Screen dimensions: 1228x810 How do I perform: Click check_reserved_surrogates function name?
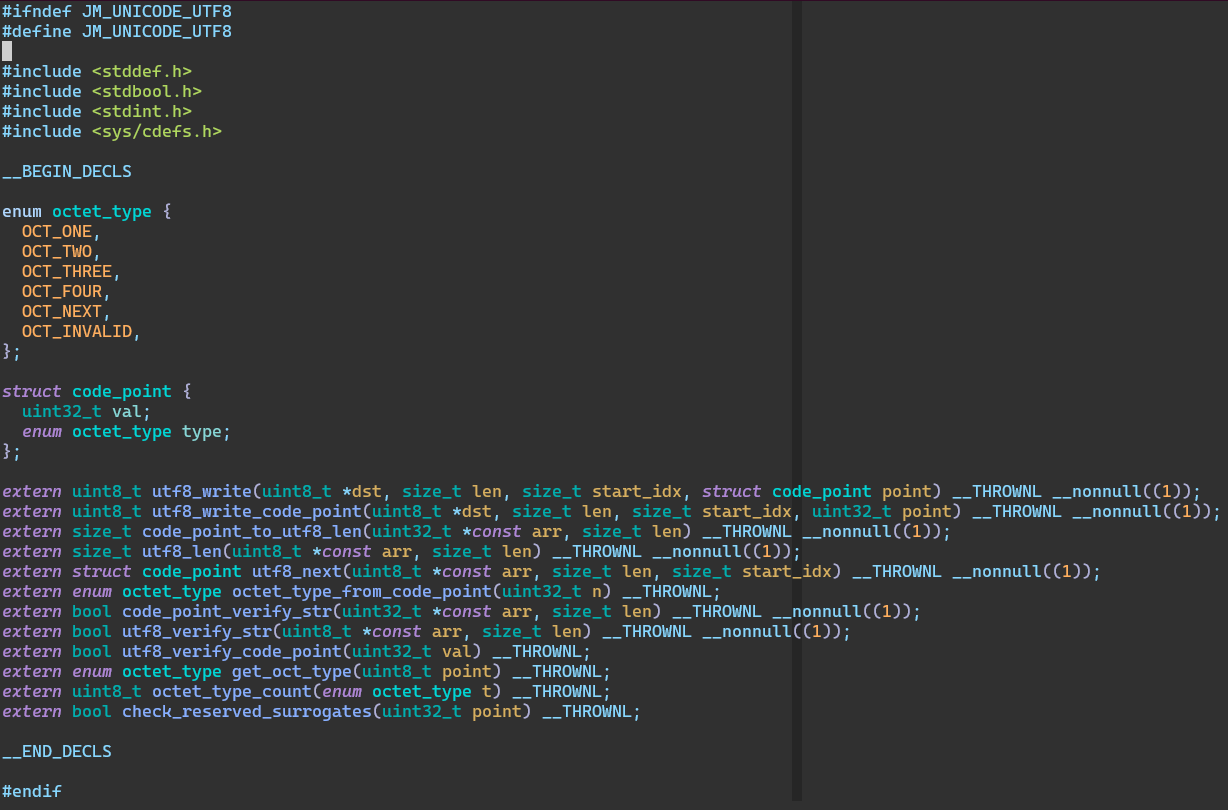click(x=247, y=711)
